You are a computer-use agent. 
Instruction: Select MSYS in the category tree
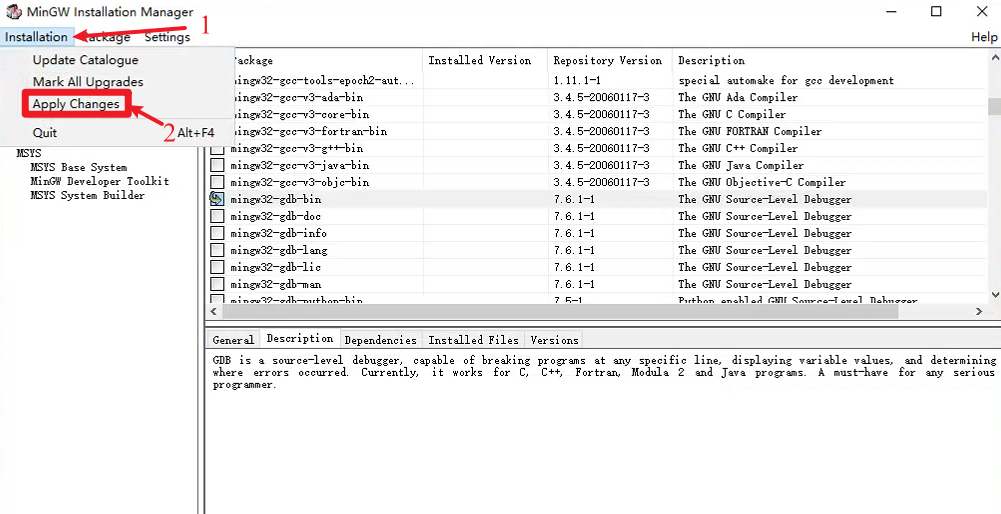(29, 153)
